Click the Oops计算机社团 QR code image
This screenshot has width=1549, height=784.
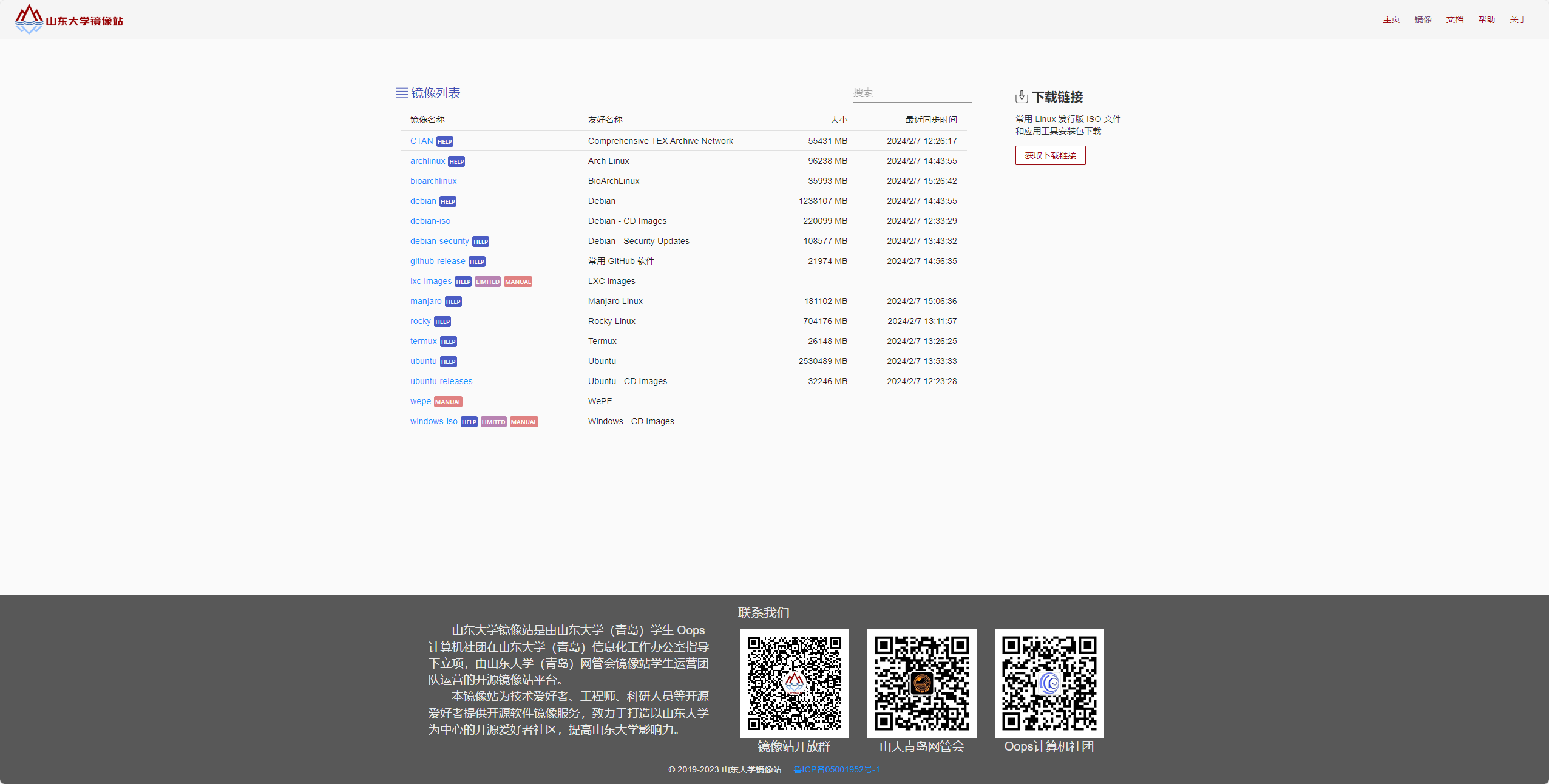coord(1048,683)
